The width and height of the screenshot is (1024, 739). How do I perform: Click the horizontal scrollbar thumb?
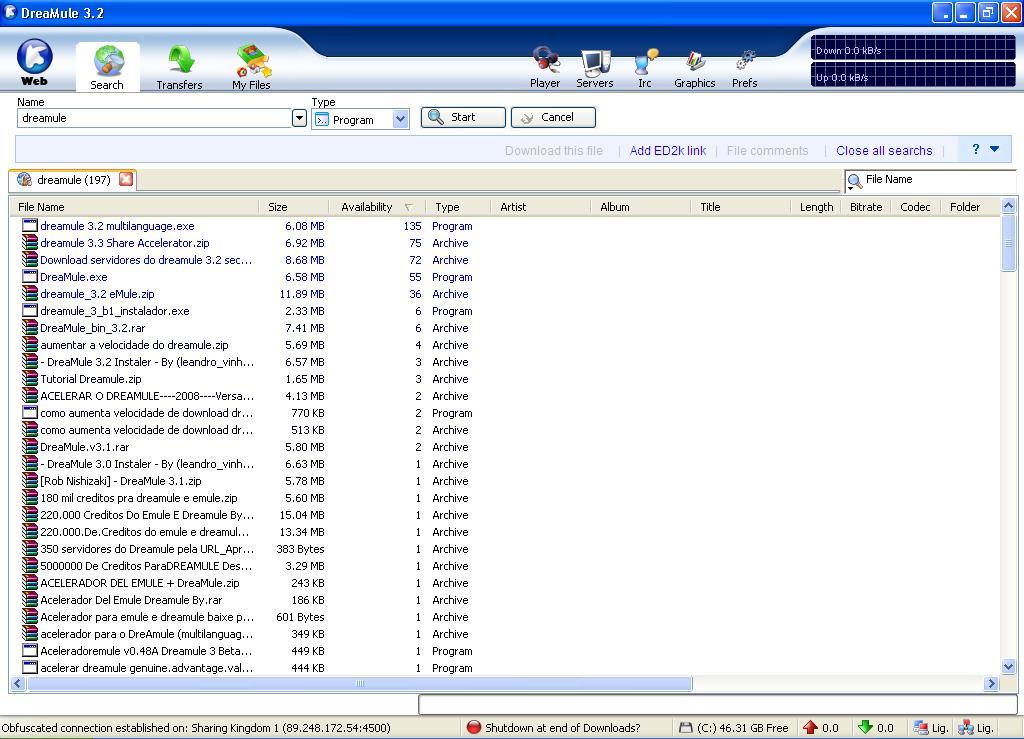tap(359, 684)
